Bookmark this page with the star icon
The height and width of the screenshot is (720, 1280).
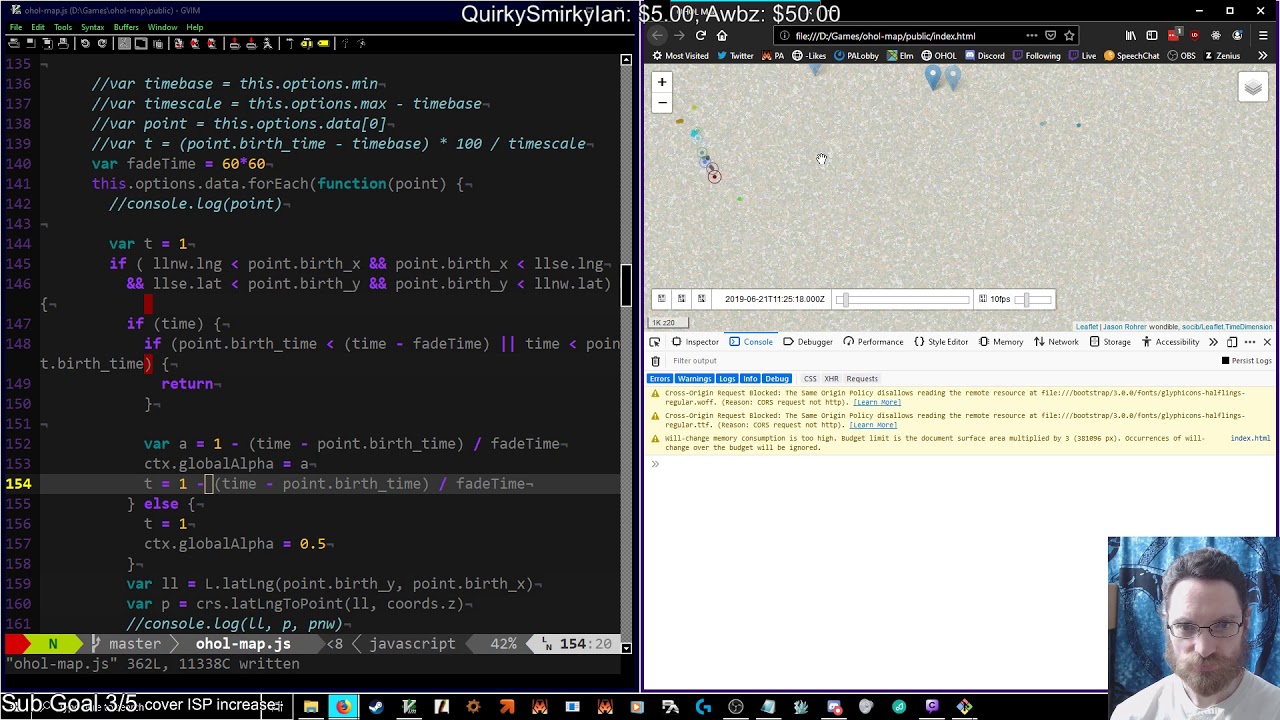coord(1069,35)
